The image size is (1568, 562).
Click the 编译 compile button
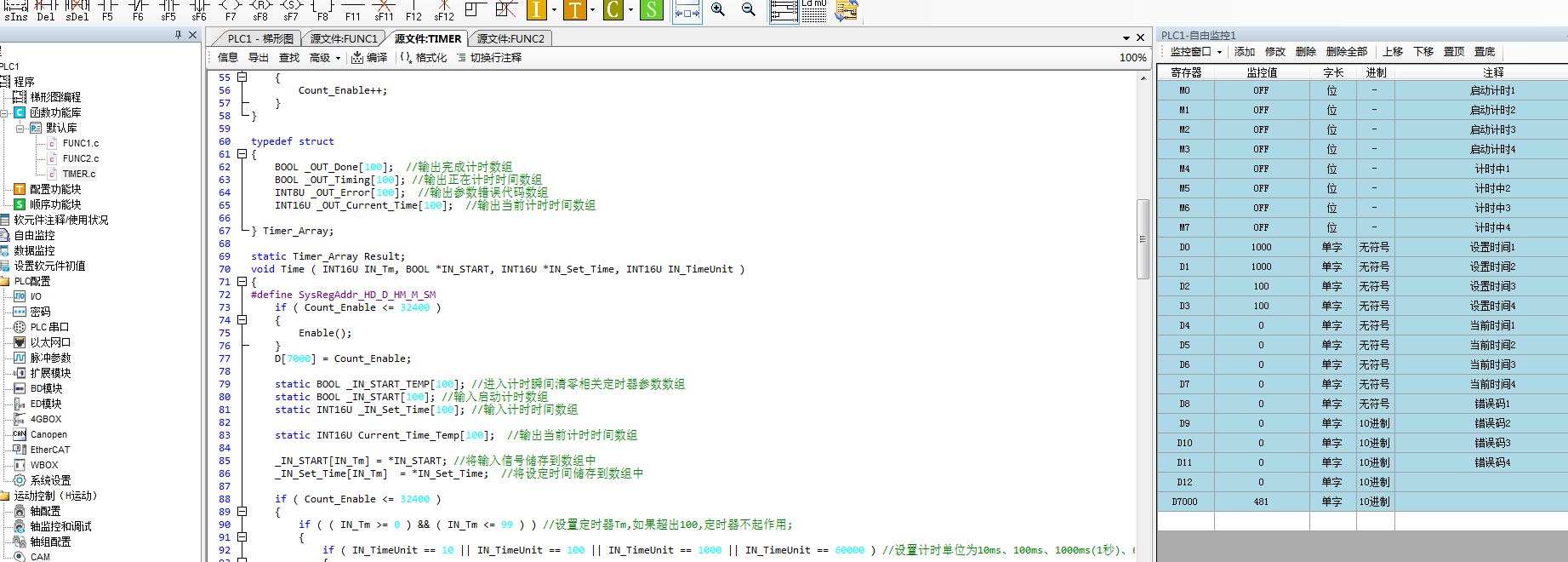370,58
